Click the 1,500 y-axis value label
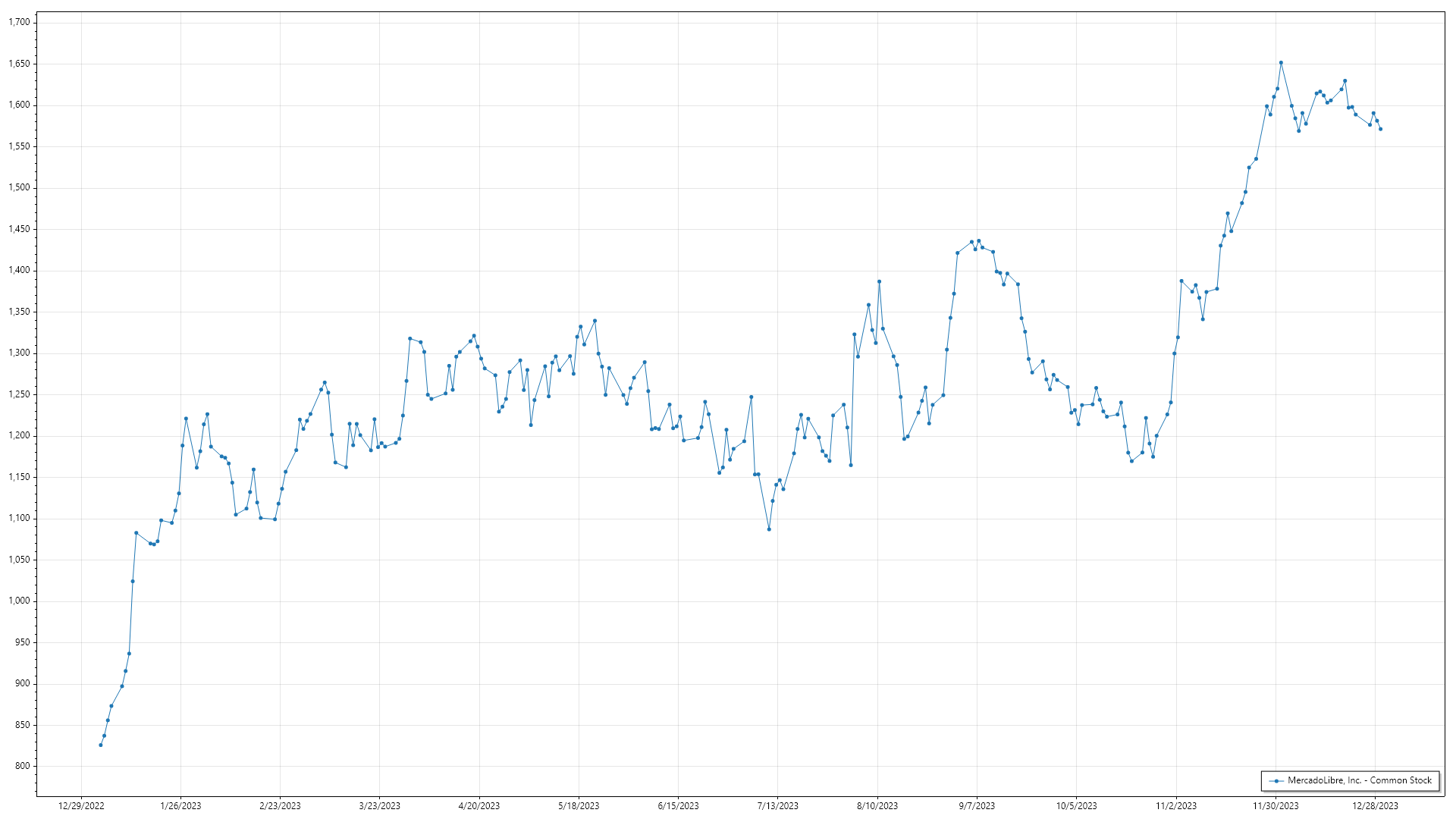Image resolution: width=1456 pixels, height=819 pixels. 19,187
